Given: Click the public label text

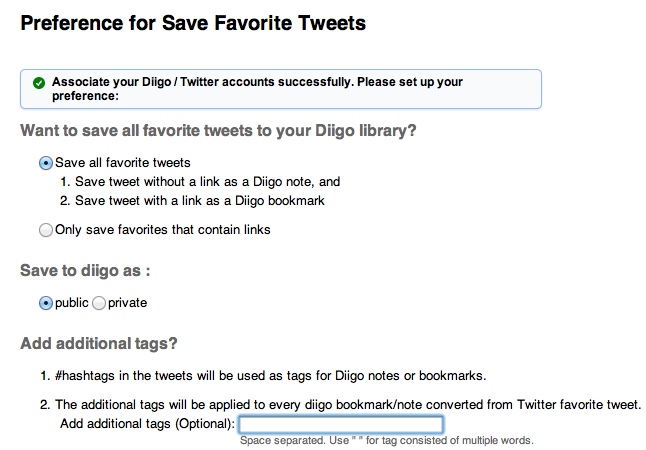Looking at the screenshot, I should click(x=72, y=303).
